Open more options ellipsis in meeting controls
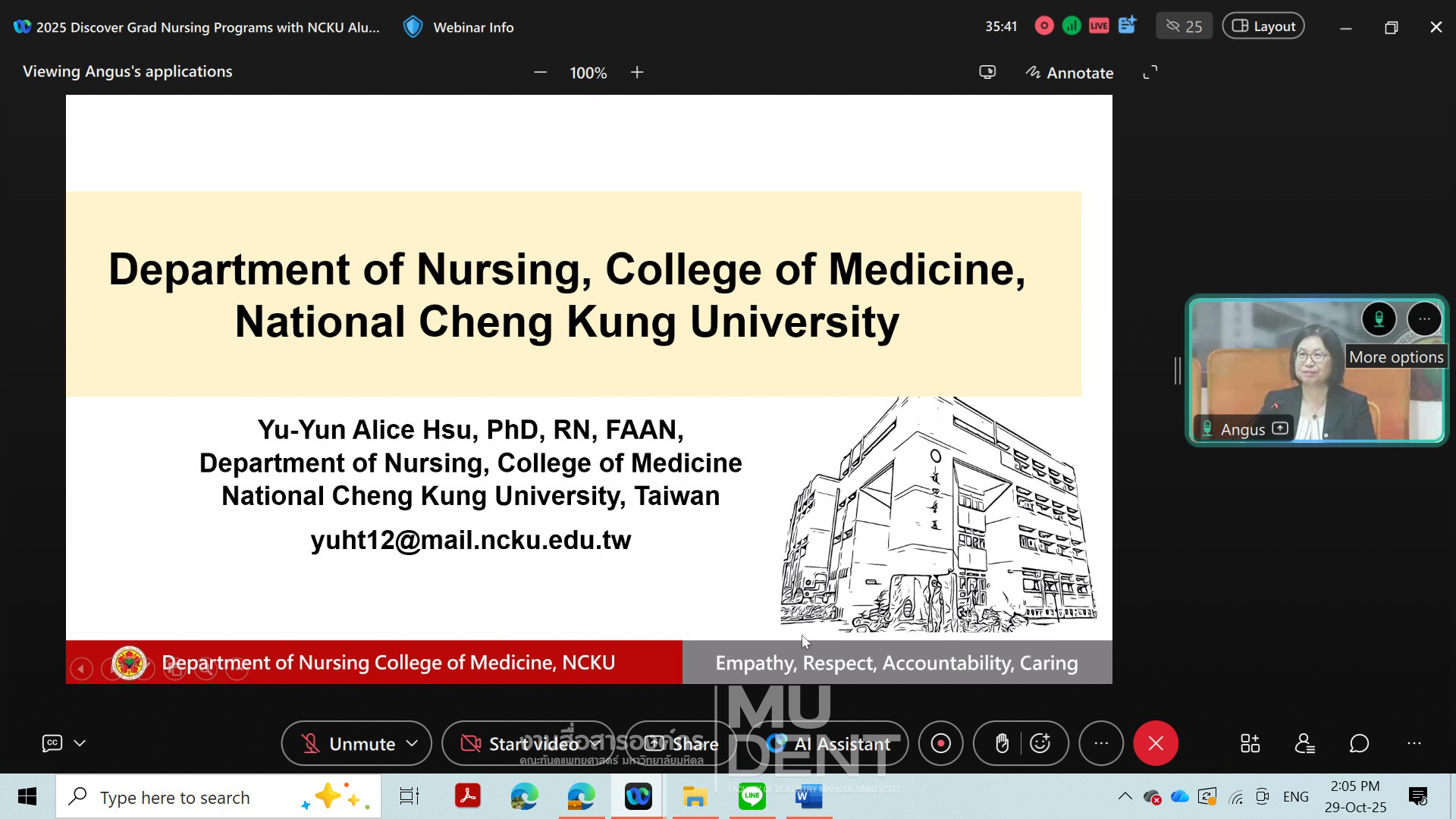This screenshot has height=819, width=1456. click(1101, 743)
